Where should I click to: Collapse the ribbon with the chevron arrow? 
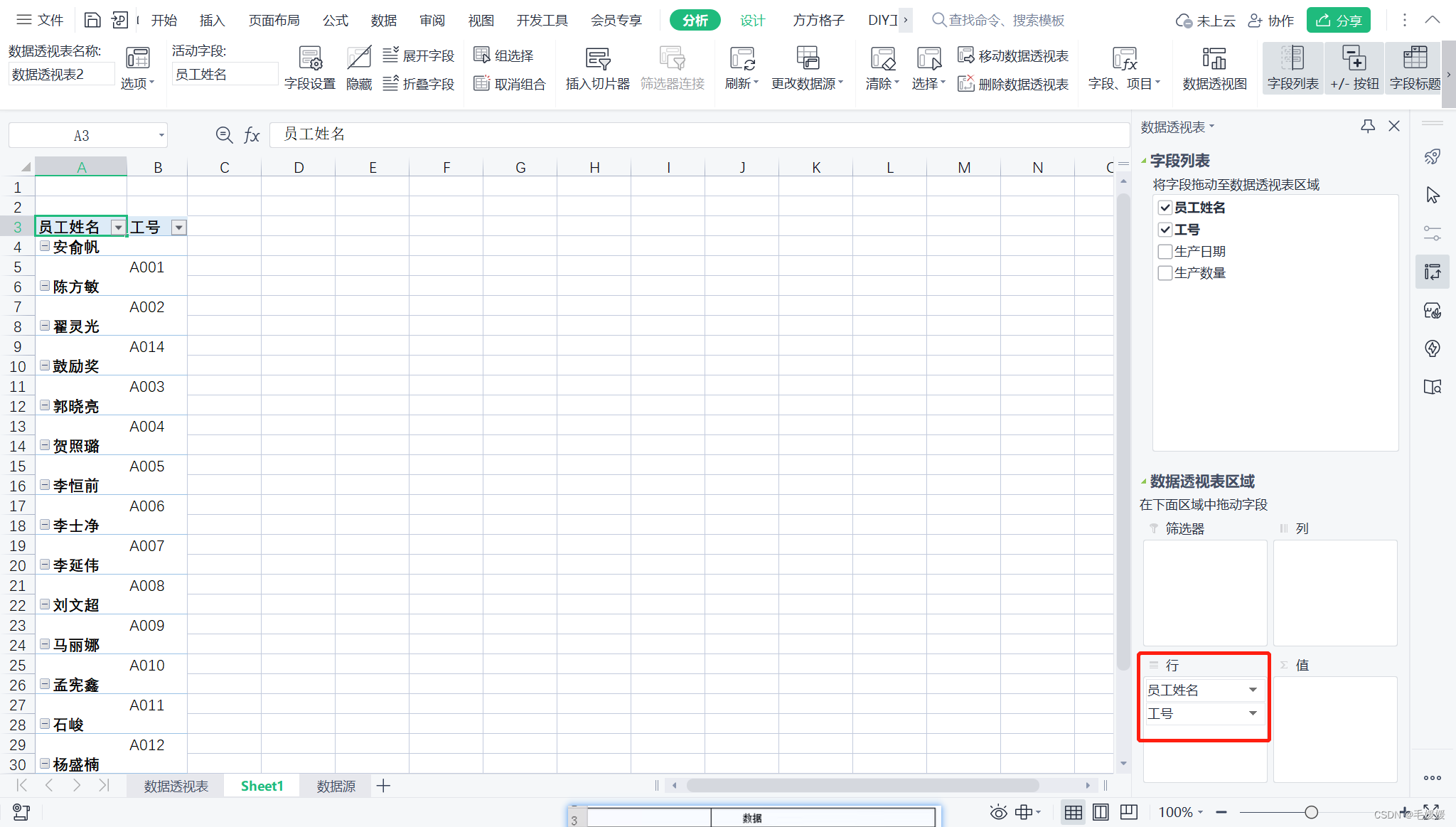1433,20
